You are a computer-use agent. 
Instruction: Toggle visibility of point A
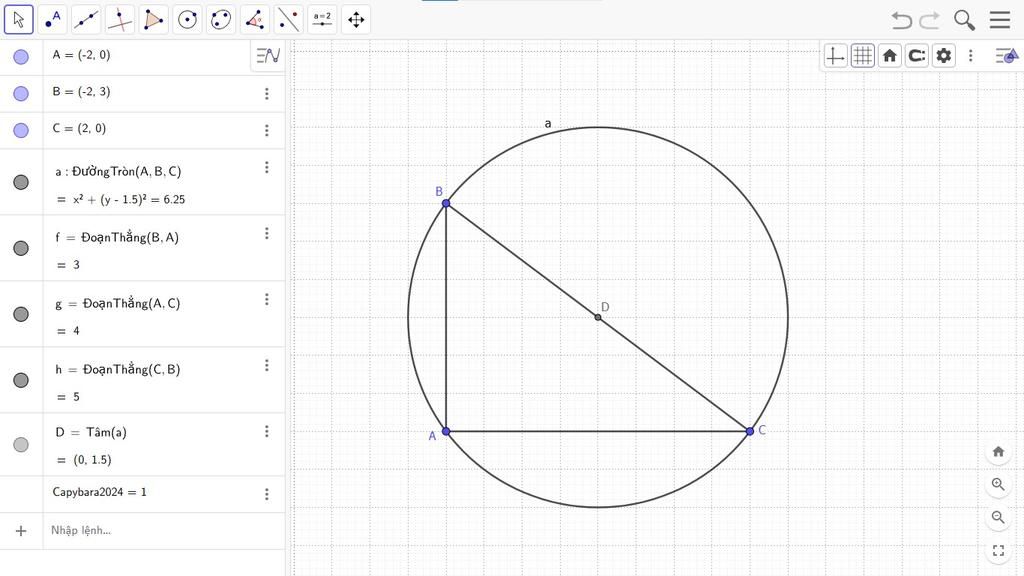[21, 57]
